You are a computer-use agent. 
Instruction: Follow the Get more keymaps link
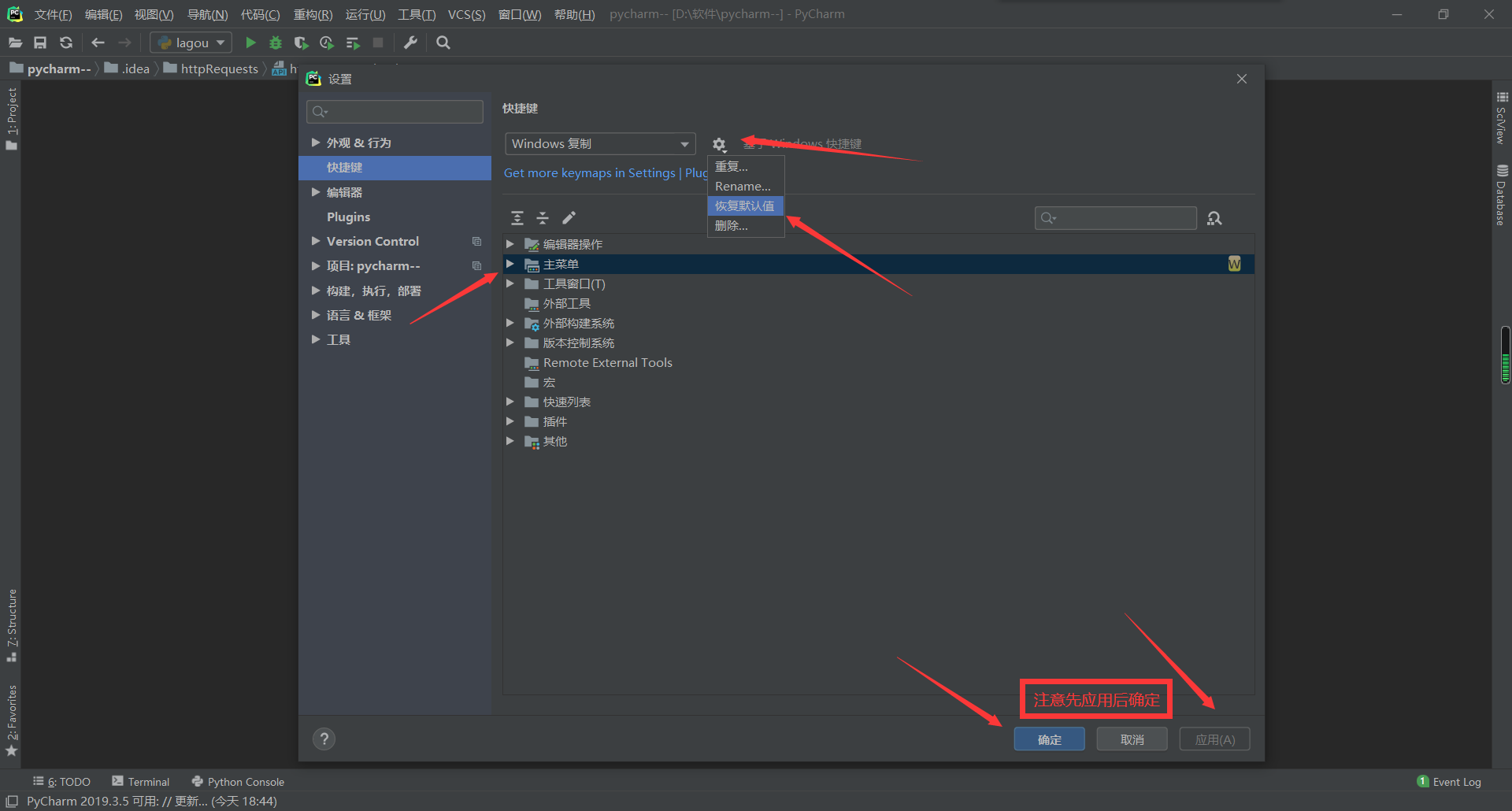click(x=605, y=173)
